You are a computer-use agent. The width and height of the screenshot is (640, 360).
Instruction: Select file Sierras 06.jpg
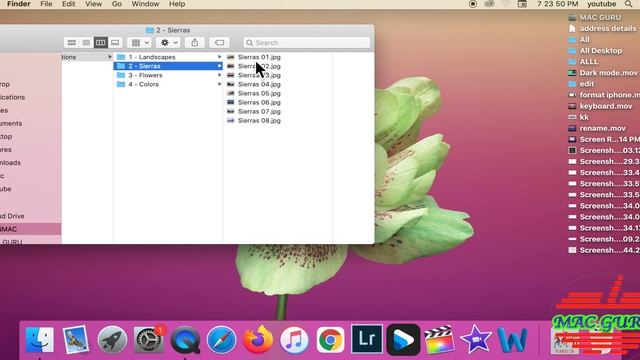click(x=259, y=102)
